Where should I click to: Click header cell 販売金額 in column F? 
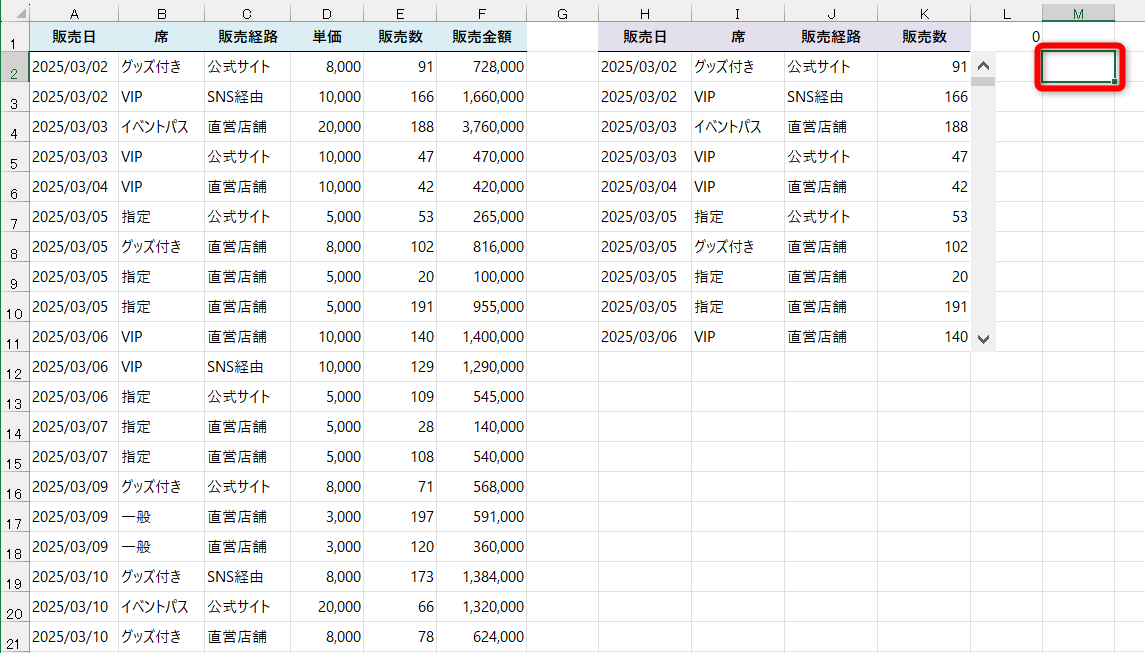pyautogui.click(x=481, y=37)
